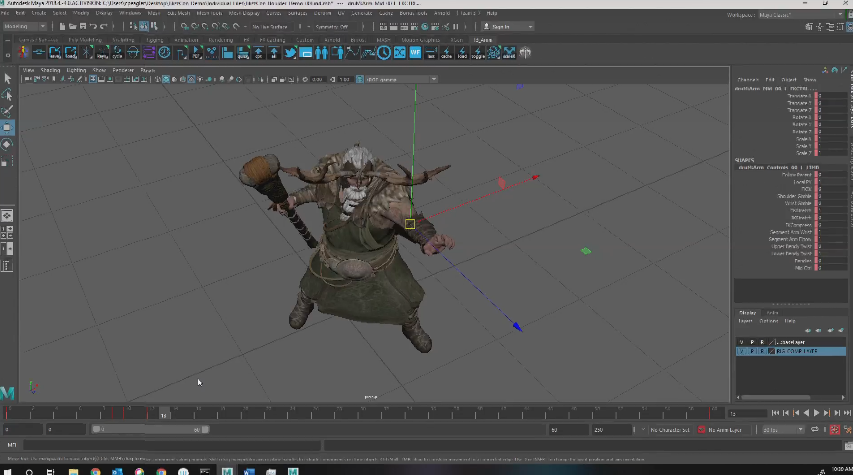Click the Open Scene folder icon
The width and height of the screenshot is (853, 475).
[72, 26]
